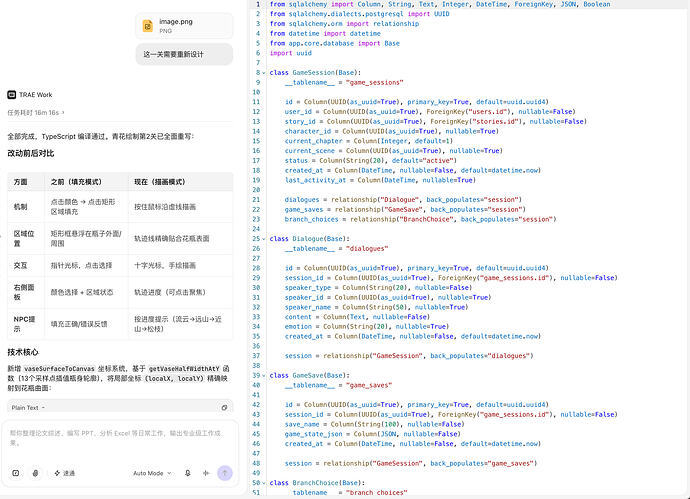
Task: Open the image.png attachment
Action: click(184, 26)
